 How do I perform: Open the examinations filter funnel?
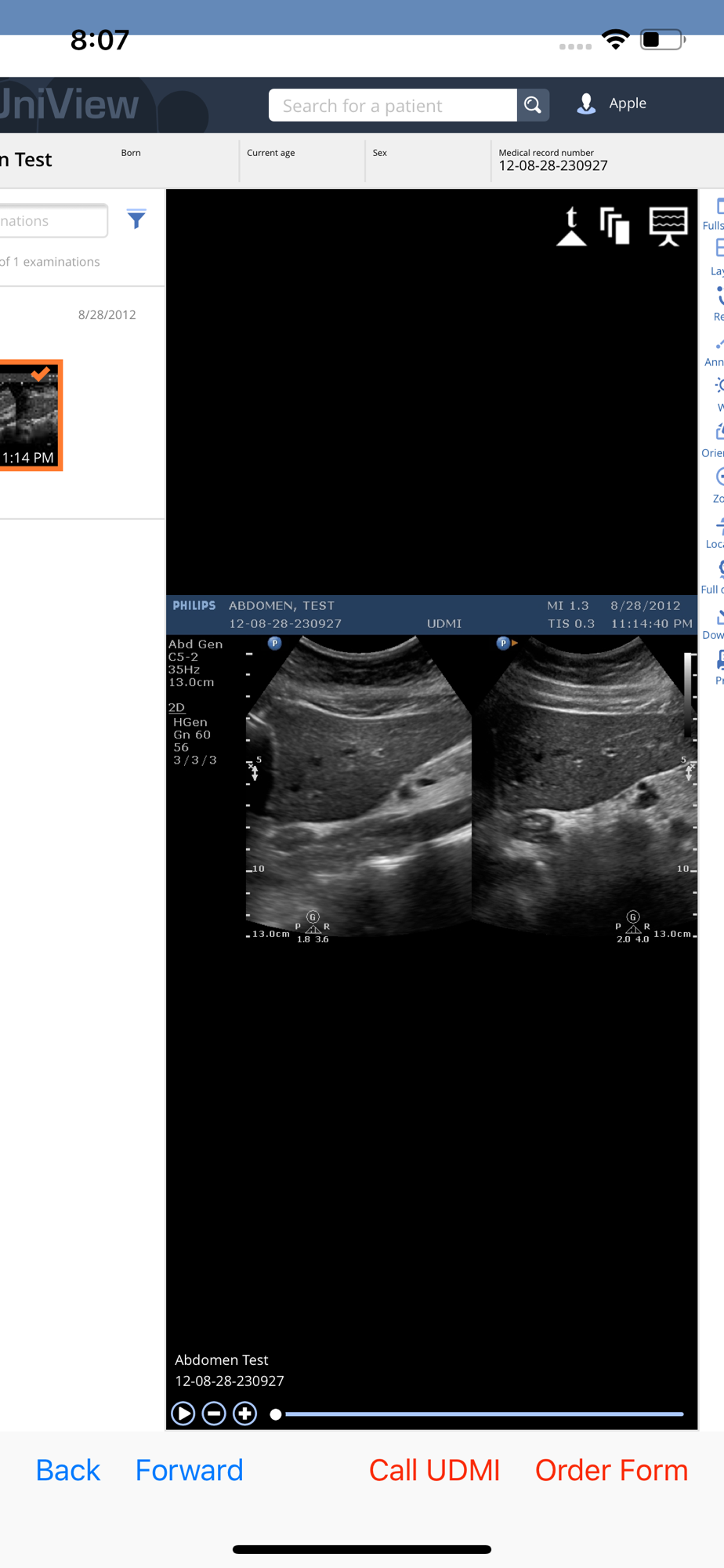136,220
